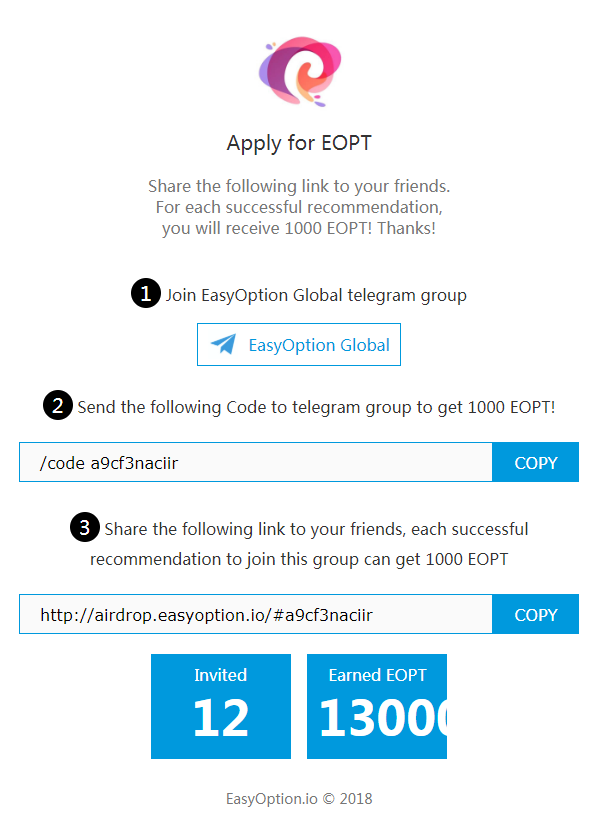This screenshot has height=829, width=611.
Task: Click the step 3 number badge
Action: (85, 527)
